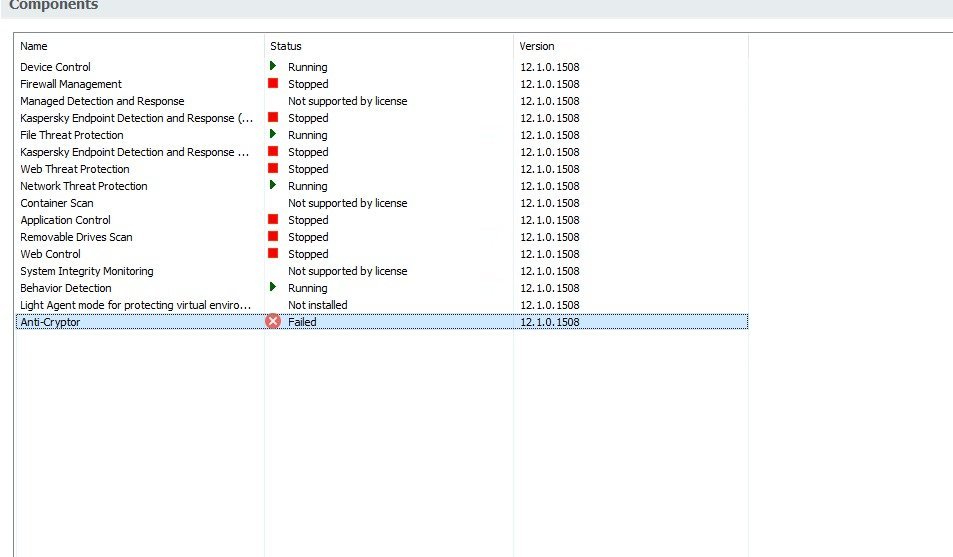953x557 pixels.
Task: Click the green Running icon for Behavior Detection
Action: pos(273,287)
